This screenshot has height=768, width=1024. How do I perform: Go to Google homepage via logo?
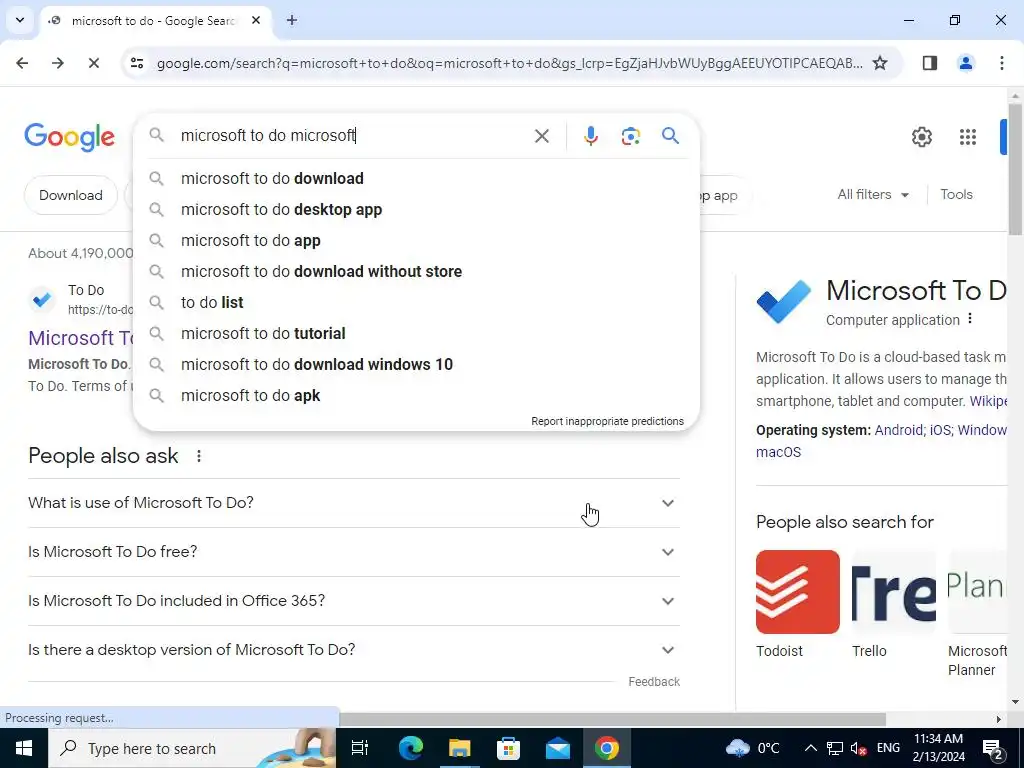coord(69,137)
